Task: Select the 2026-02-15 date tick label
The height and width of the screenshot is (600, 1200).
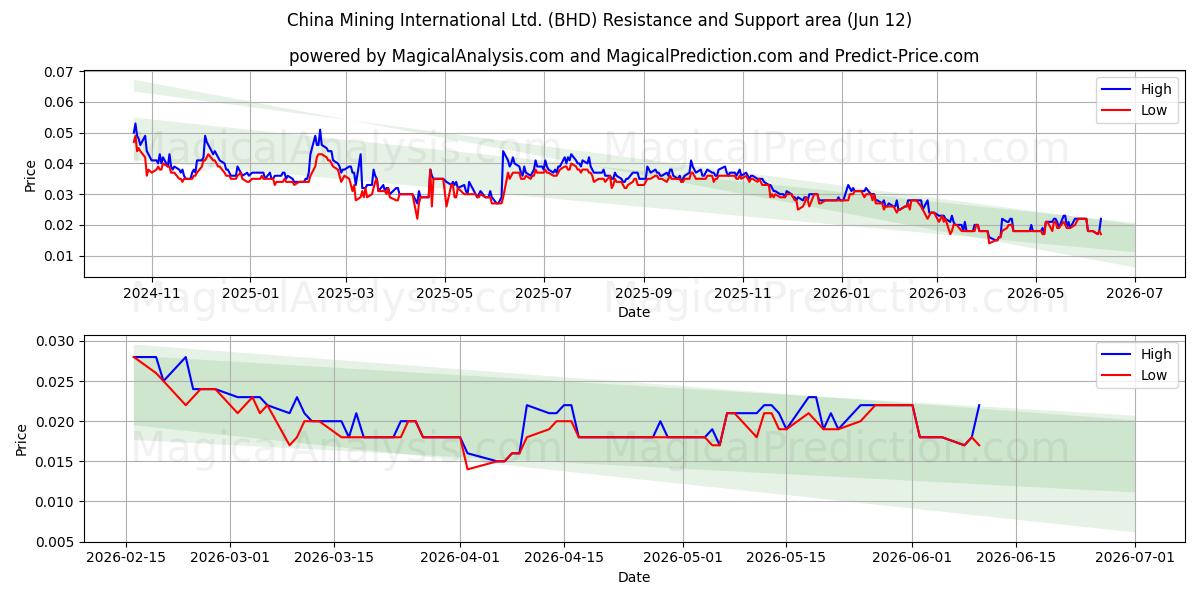Action: coord(126,559)
